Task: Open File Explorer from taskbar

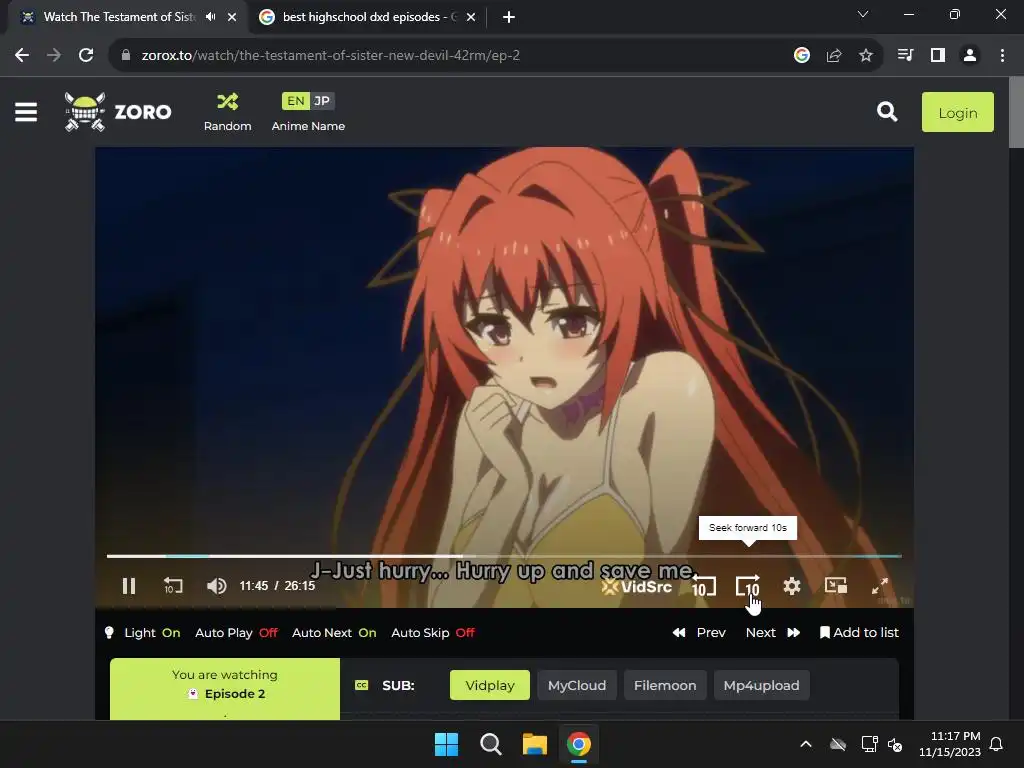Action: [x=534, y=744]
